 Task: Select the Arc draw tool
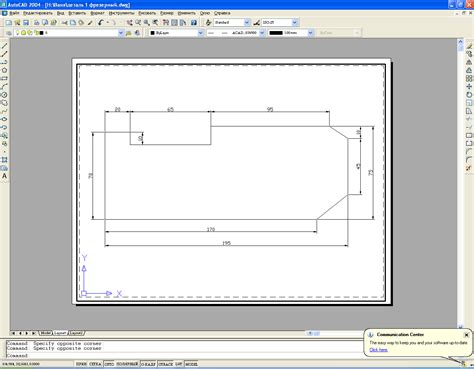tap(4, 87)
